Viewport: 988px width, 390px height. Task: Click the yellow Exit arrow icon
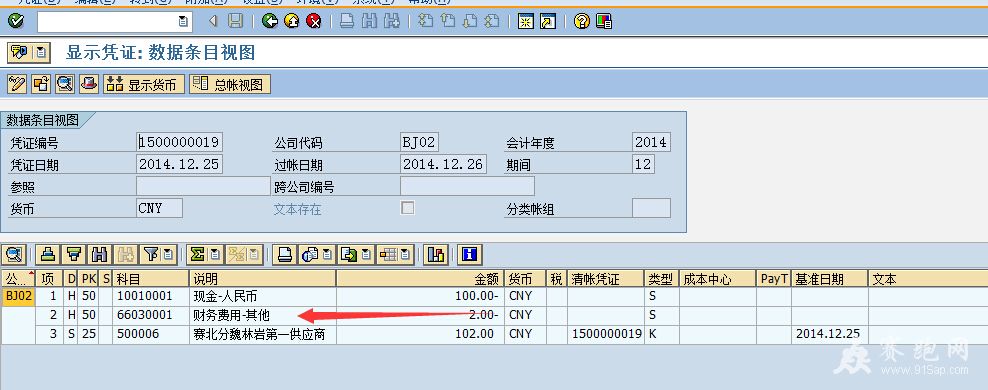coord(292,21)
